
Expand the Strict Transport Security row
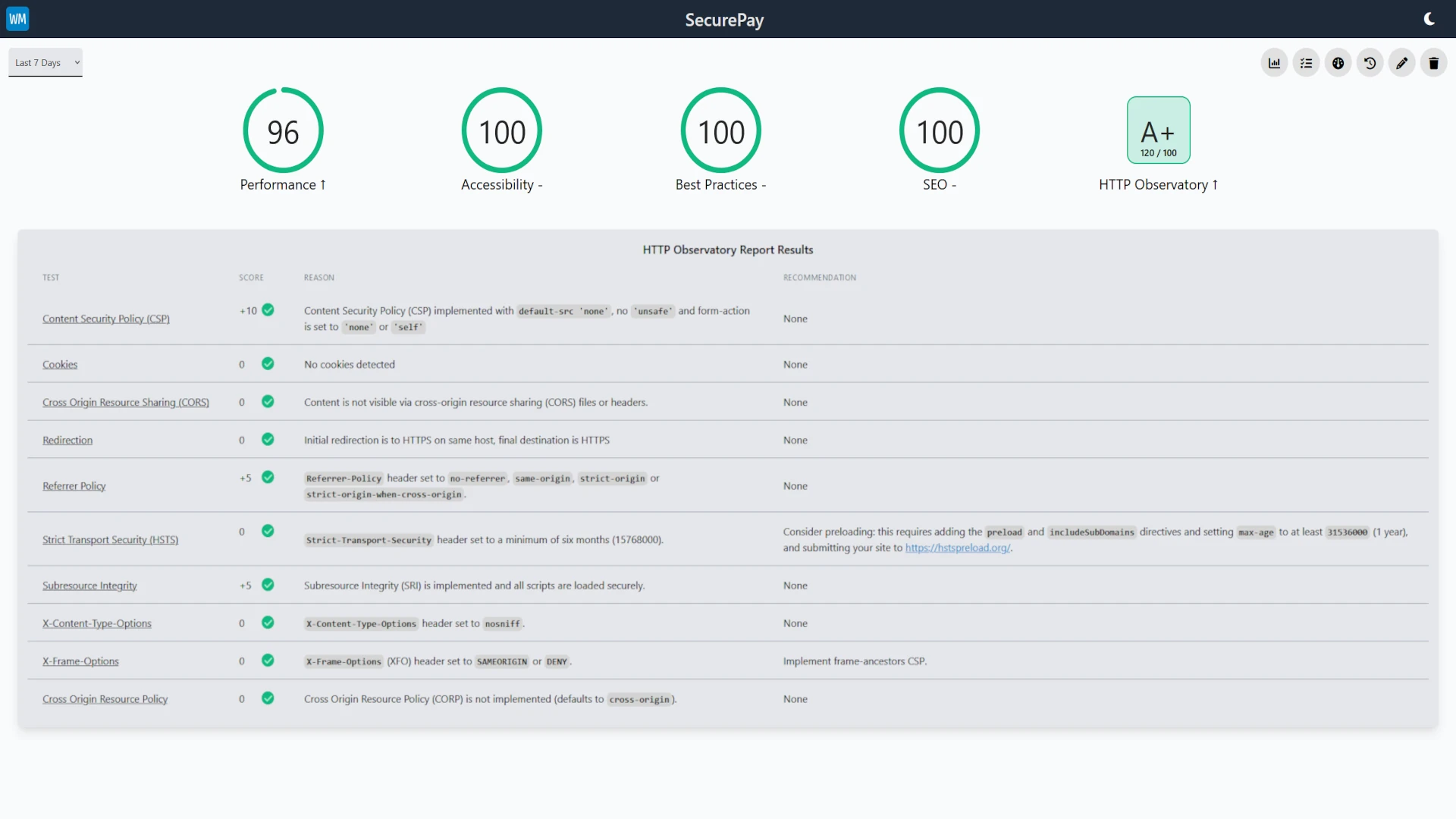[110, 540]
